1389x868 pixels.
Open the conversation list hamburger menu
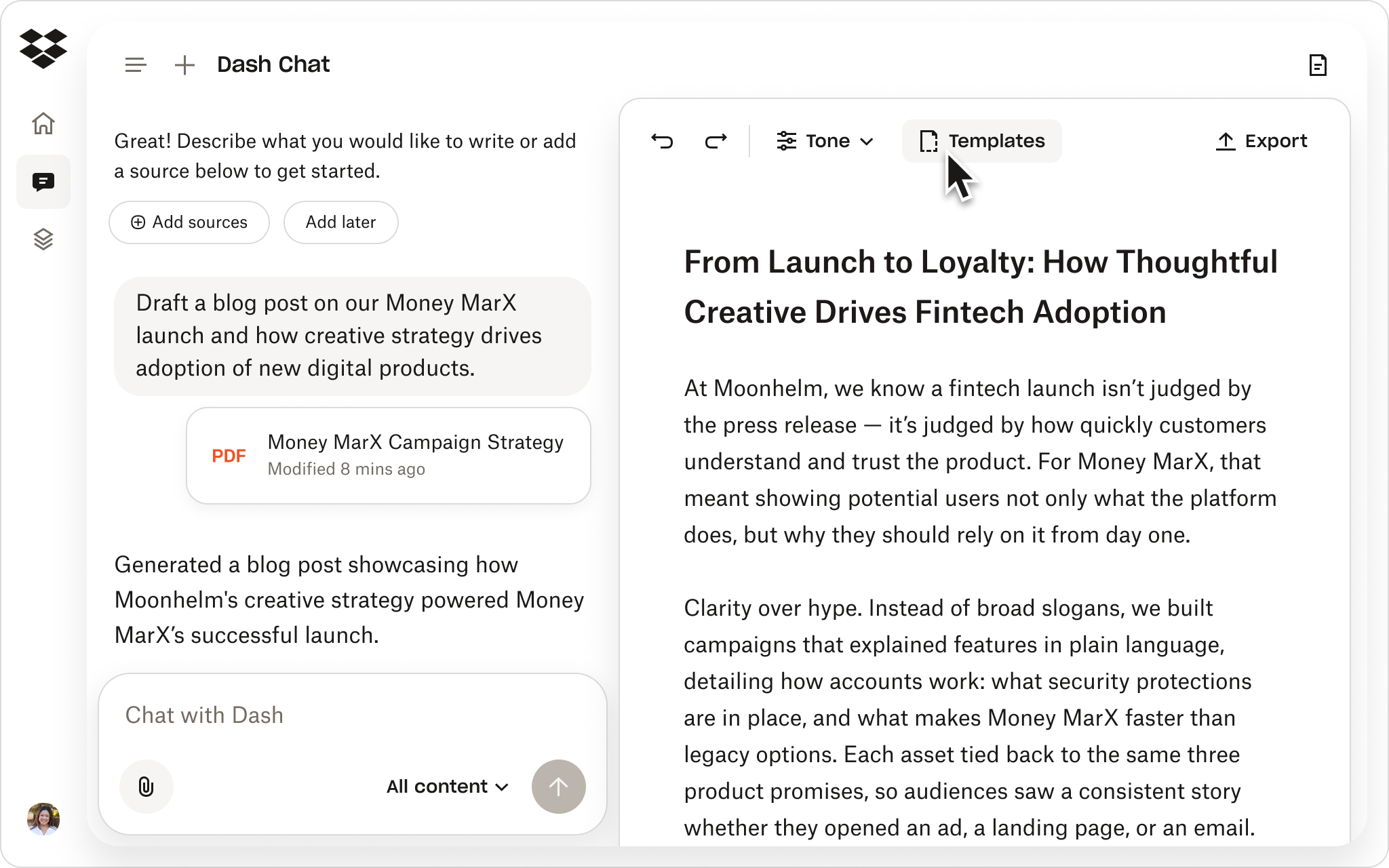[135, 64]
